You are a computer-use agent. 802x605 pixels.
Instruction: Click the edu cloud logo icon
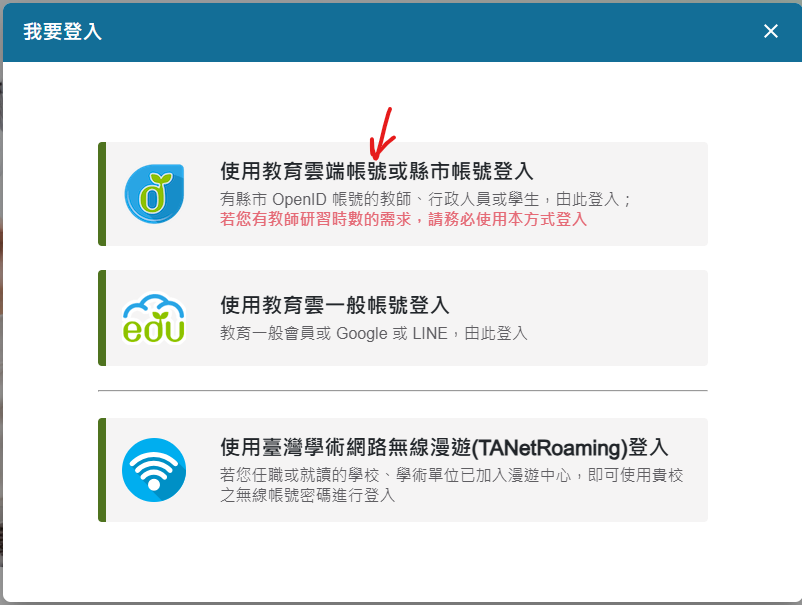tap(154, 318)
